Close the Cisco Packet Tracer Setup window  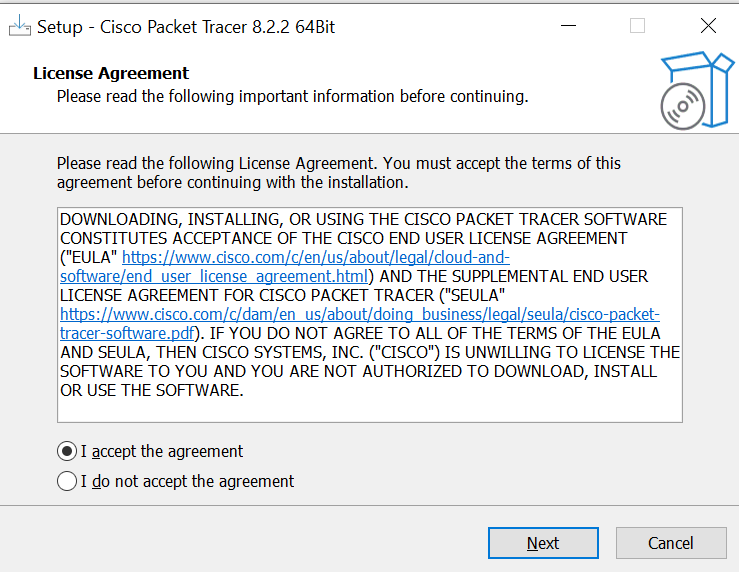[708, 27]
